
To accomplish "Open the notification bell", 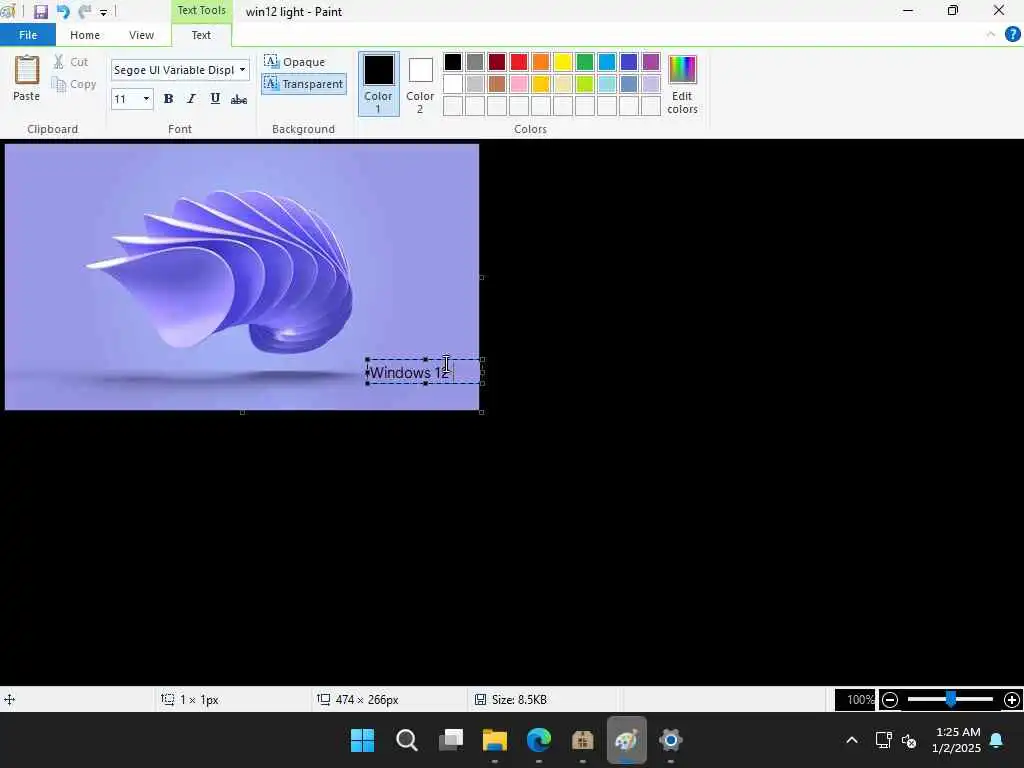I will [996, 740].
